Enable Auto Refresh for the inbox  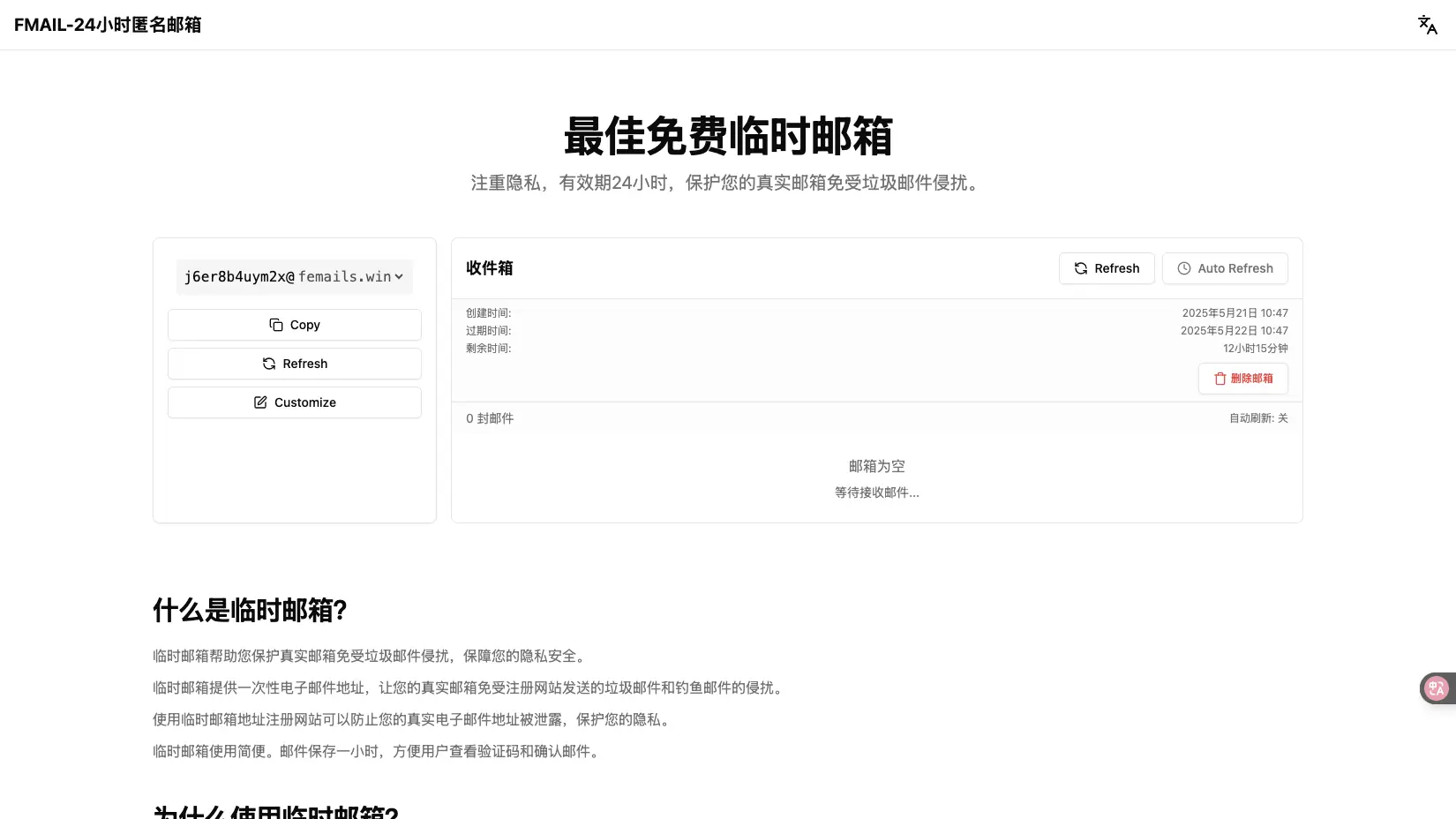1225,268
